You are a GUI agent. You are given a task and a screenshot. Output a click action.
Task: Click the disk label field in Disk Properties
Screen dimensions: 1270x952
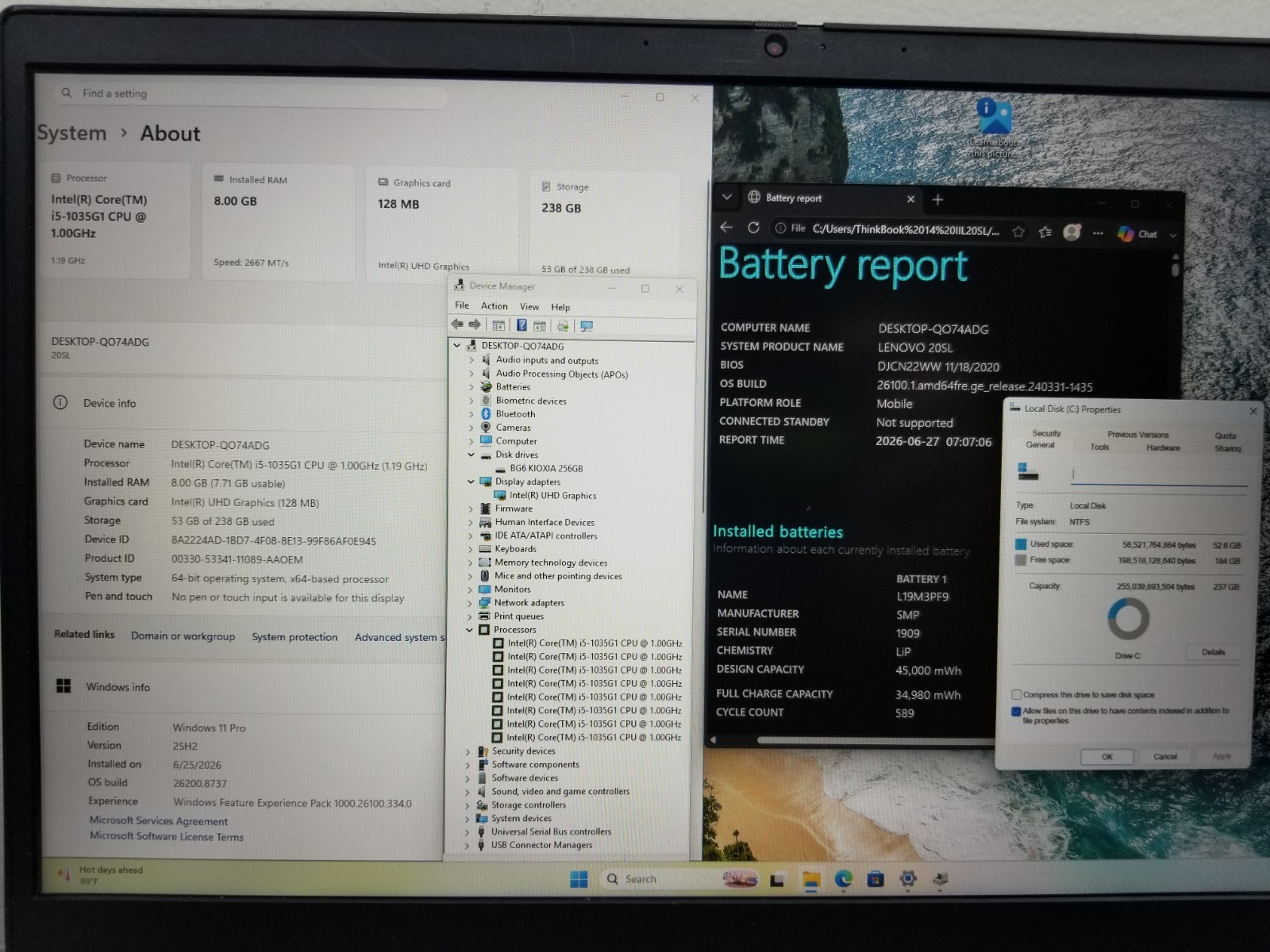(1159, 475)
